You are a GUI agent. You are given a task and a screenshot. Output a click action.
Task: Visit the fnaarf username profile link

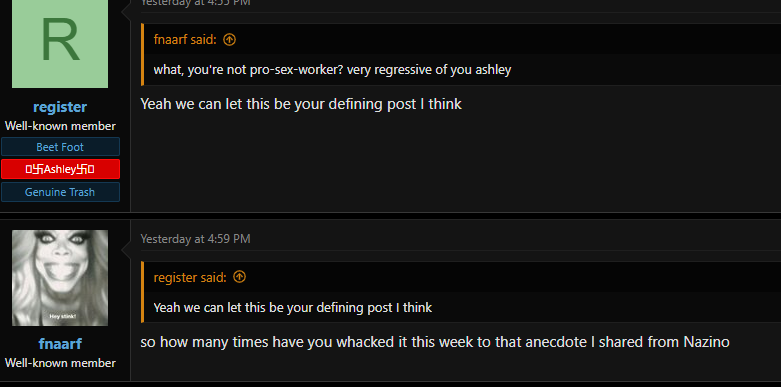(x=60, y=344)
